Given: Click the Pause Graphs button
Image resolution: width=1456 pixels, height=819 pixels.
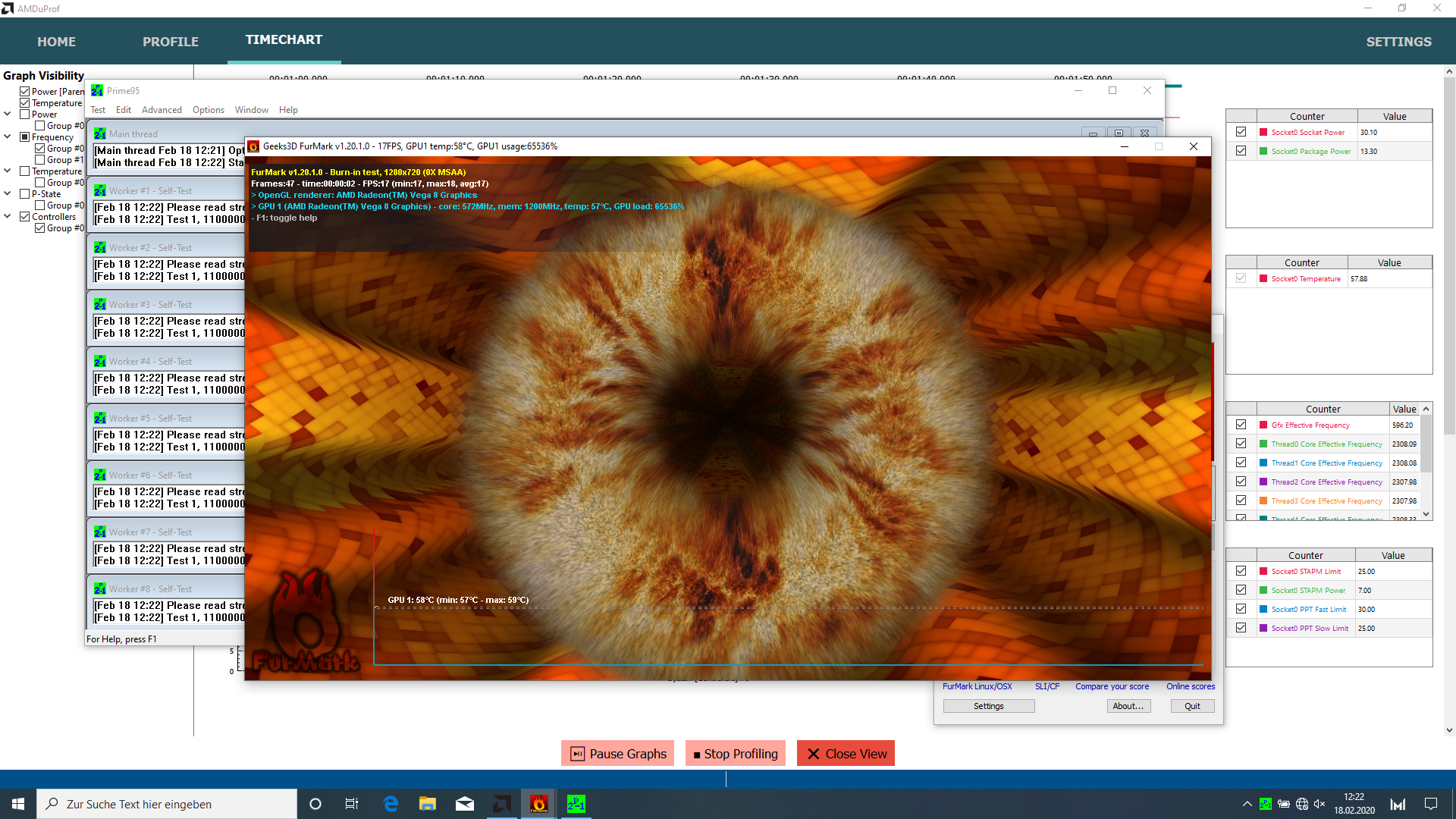Looking at the screenshot, I should 618,754.
